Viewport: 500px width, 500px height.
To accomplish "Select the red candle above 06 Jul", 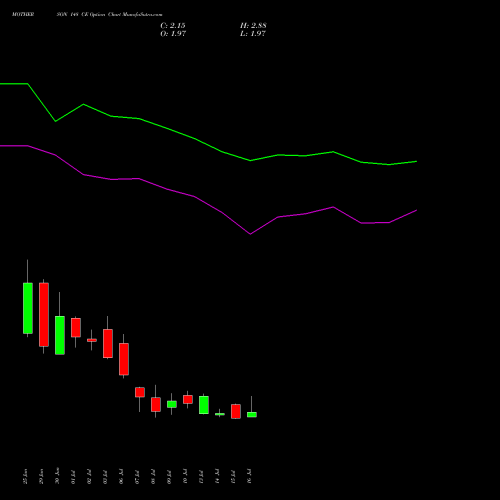I will (x=124, y=359).
